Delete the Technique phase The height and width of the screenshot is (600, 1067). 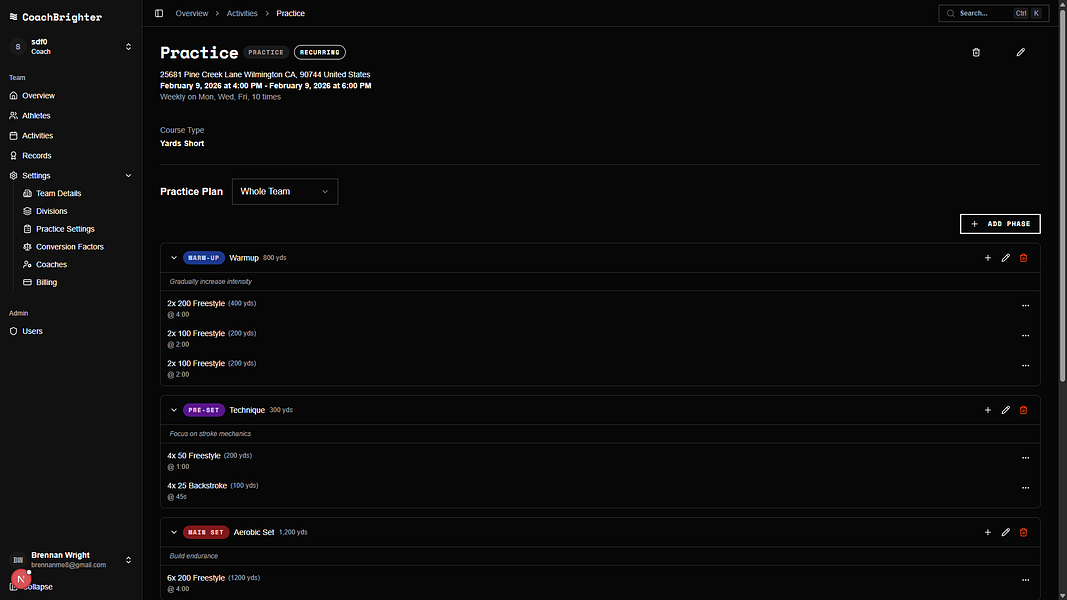click(1023, 410)
